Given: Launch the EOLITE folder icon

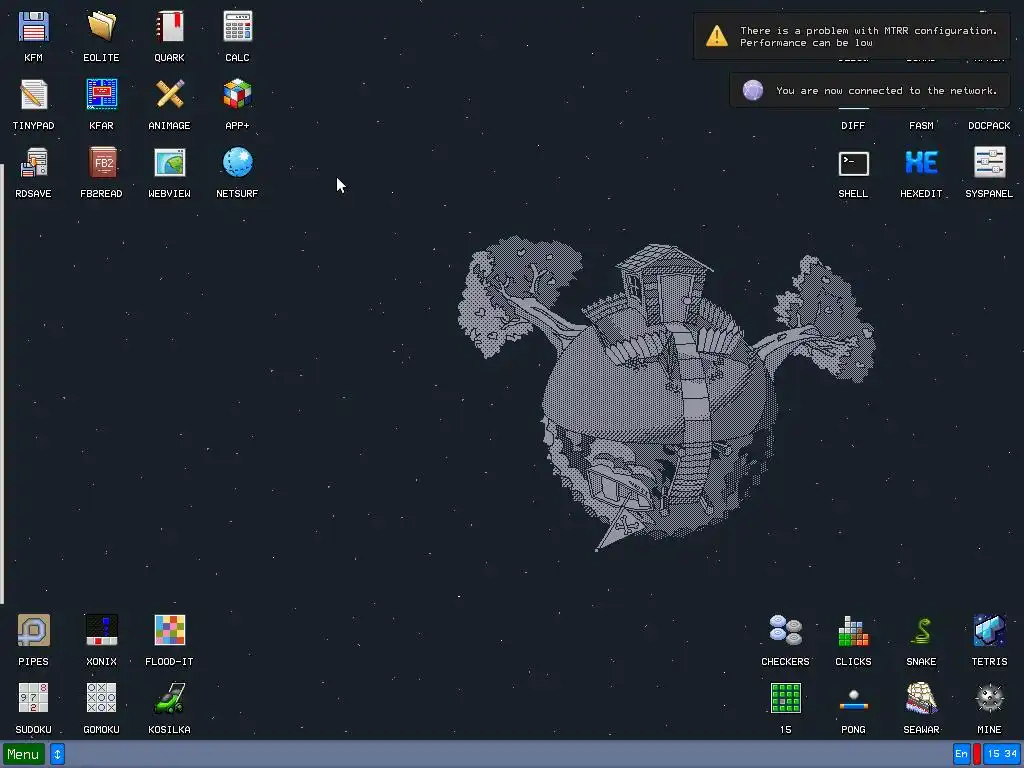Looking at the screenshot, I should (101, 27).
